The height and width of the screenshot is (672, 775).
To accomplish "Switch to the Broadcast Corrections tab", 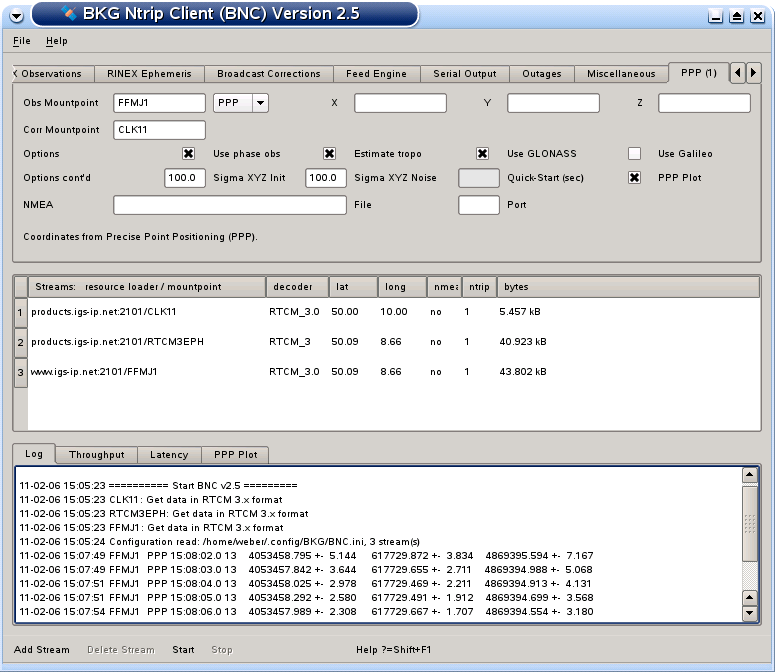I will coord(268,74).
